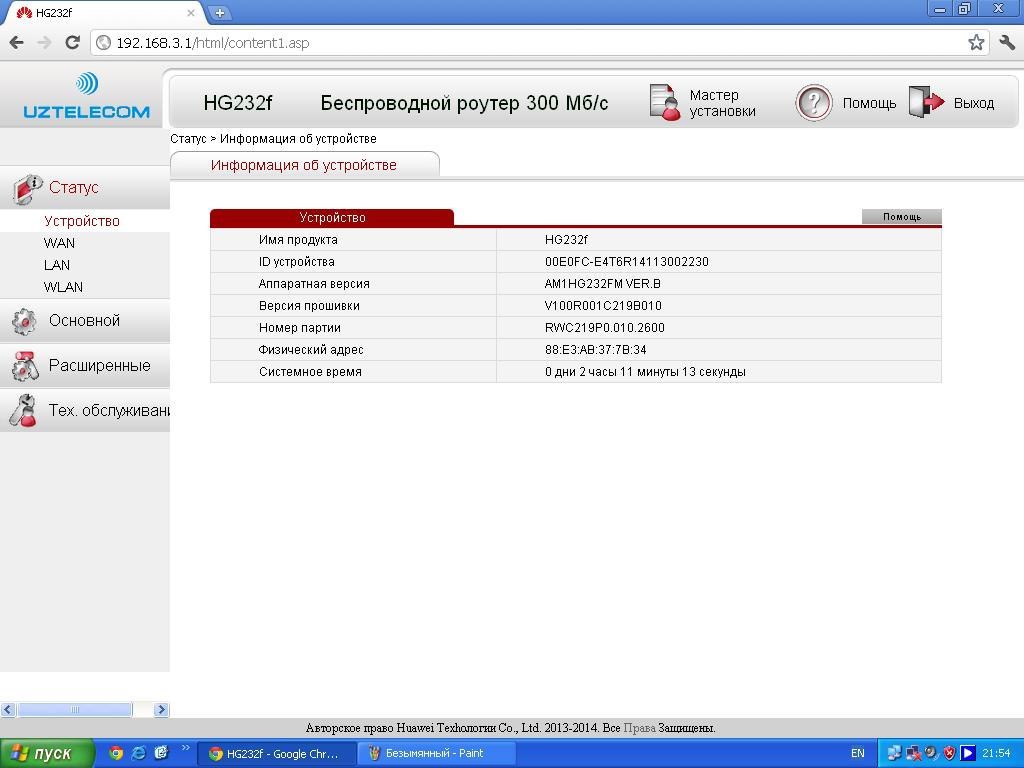The height and width of the screenshot is (768, 1024).
Task: Click the Тех. обслуживание tools icon
Action: [25, 411]
